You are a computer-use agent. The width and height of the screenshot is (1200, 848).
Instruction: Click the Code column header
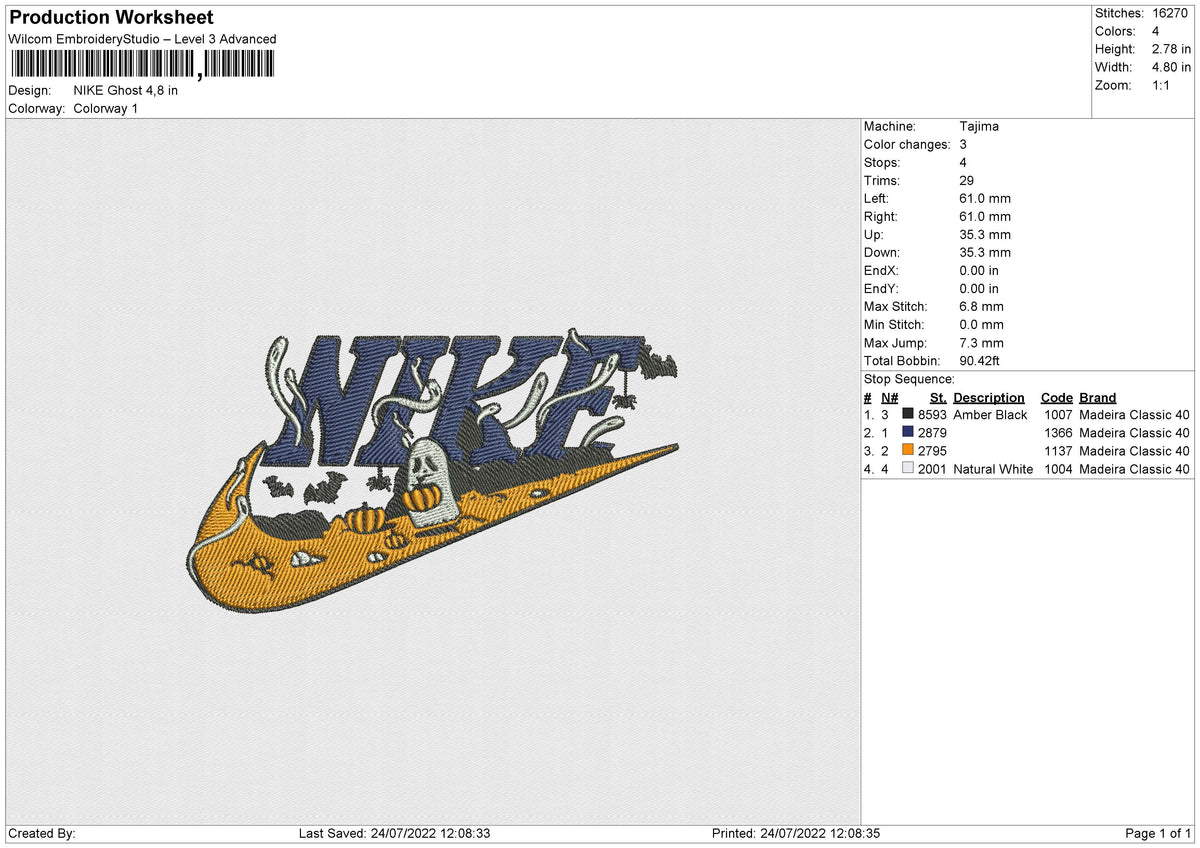click(1056, 398)
